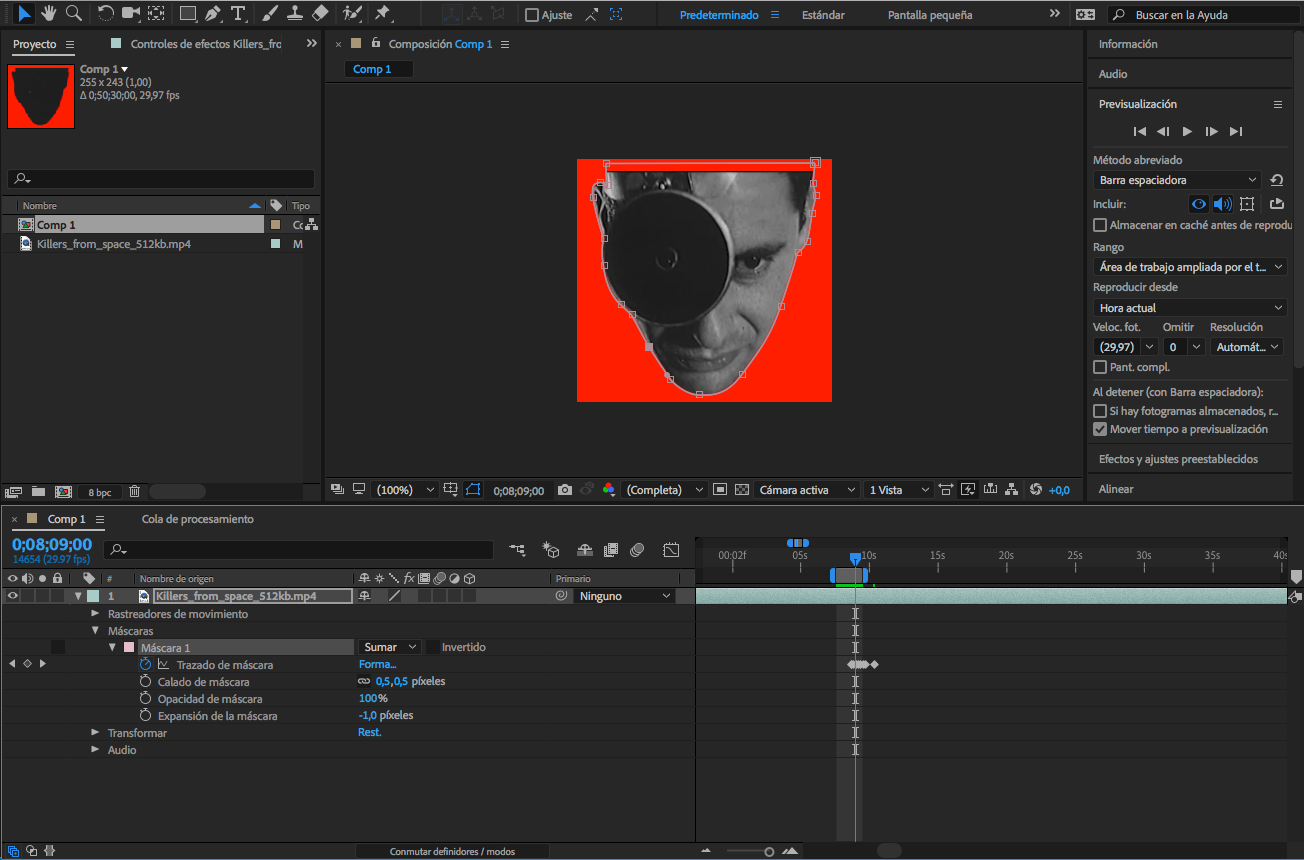Open the (Completa) resolution dropdown
The image size is (1304, 860).
[666, 490]
